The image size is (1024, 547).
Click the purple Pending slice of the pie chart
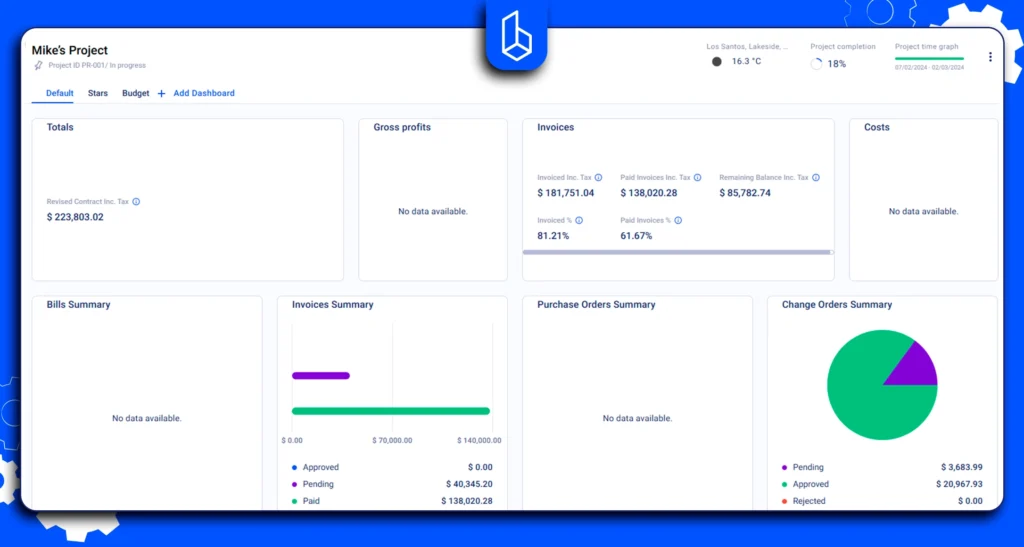click(916, 367)
